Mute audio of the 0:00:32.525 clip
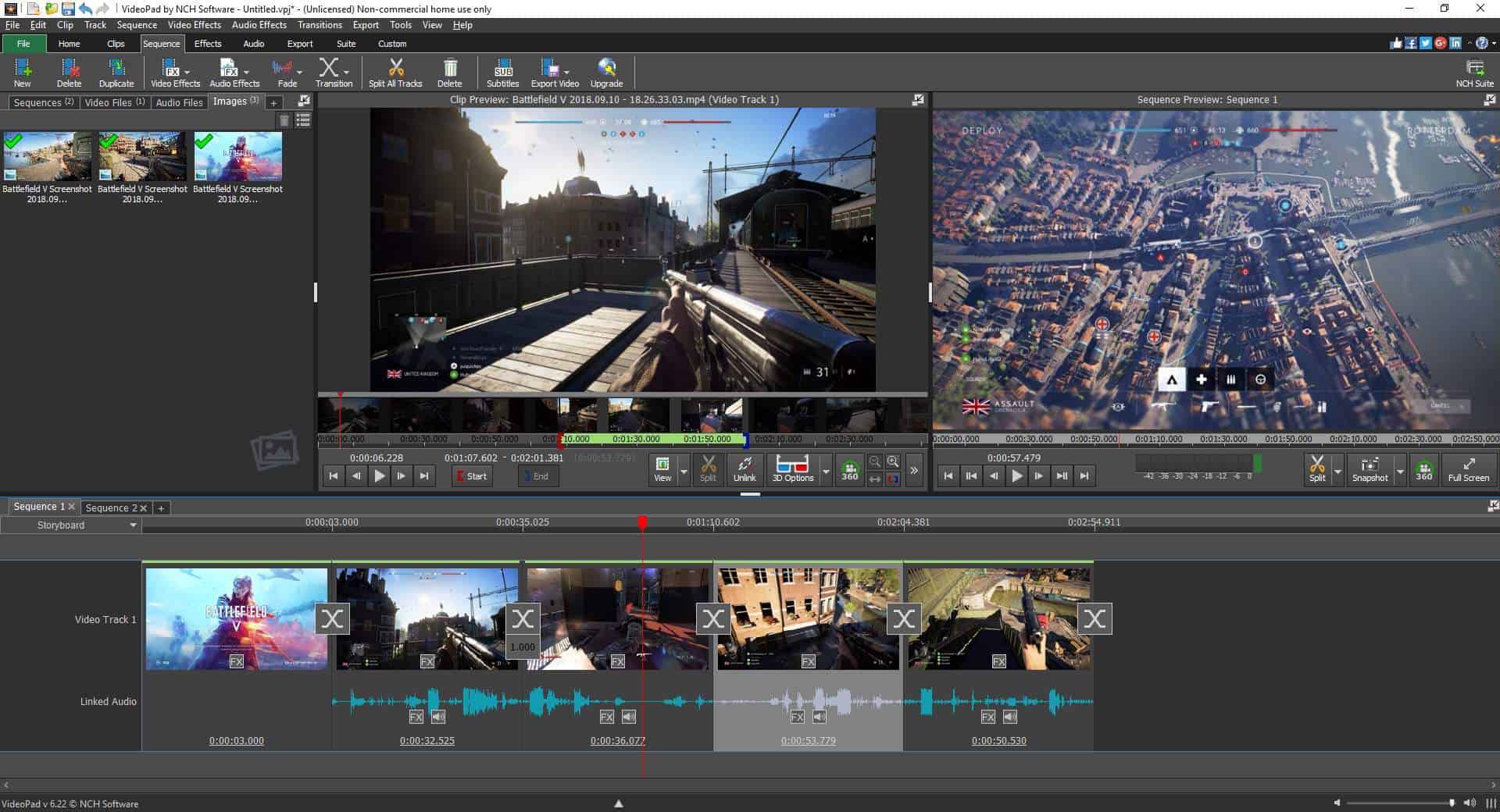Viewport: 1500px width, 812px height. [438, 717]
